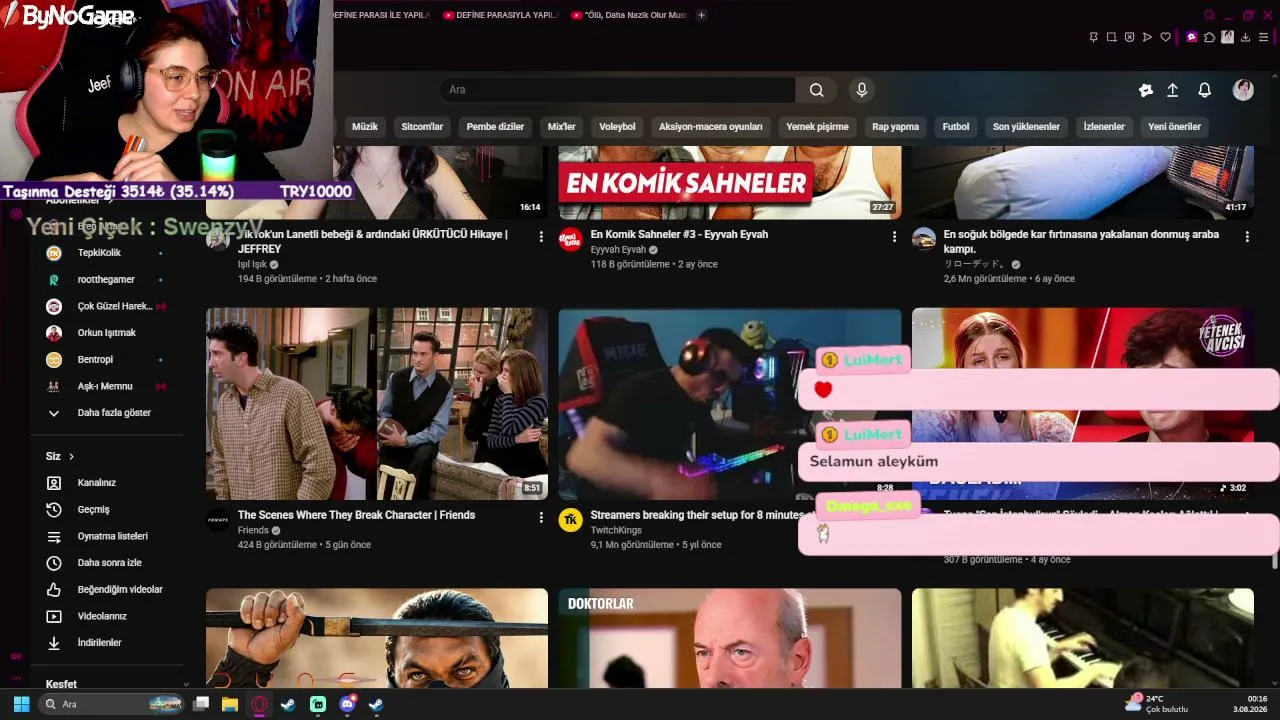Open Beğendiğim videolar in the sidebar
This screenshot has width=1280, height=720.
click(120, 590)
